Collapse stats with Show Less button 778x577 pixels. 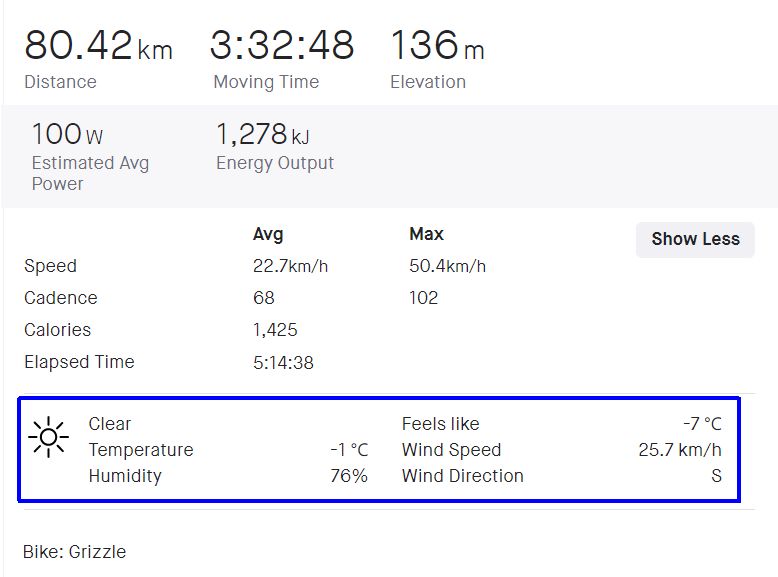[x=695, y=239]
